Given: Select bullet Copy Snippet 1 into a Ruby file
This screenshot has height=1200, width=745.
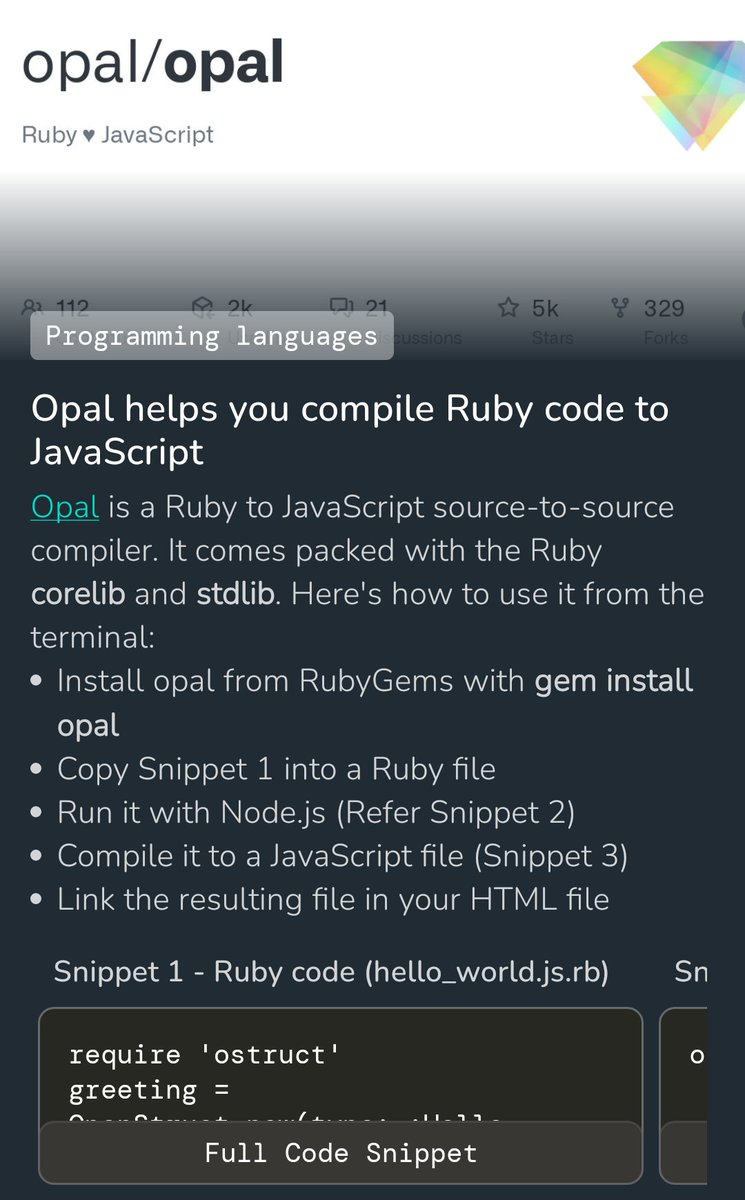Looking at the screenshot, I should coord(276,769).
